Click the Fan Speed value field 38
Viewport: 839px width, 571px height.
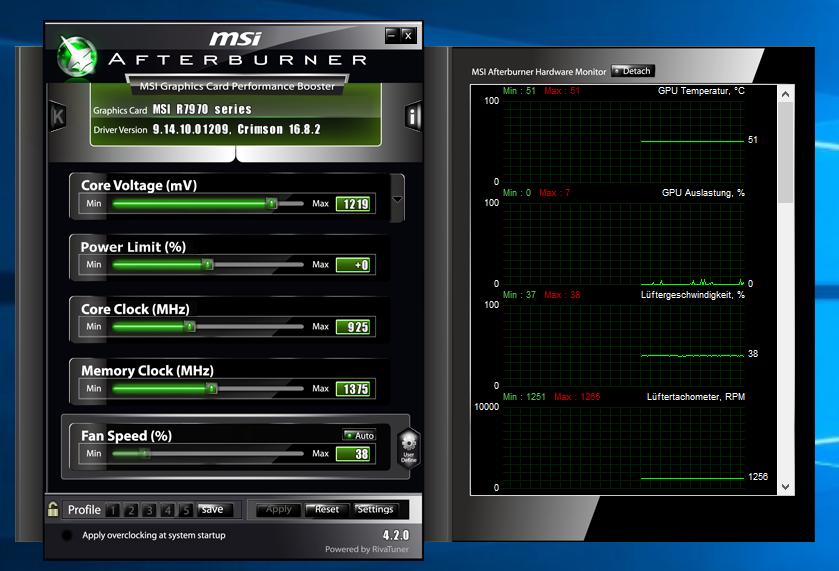pyautogui.click(x=353, y=454)
